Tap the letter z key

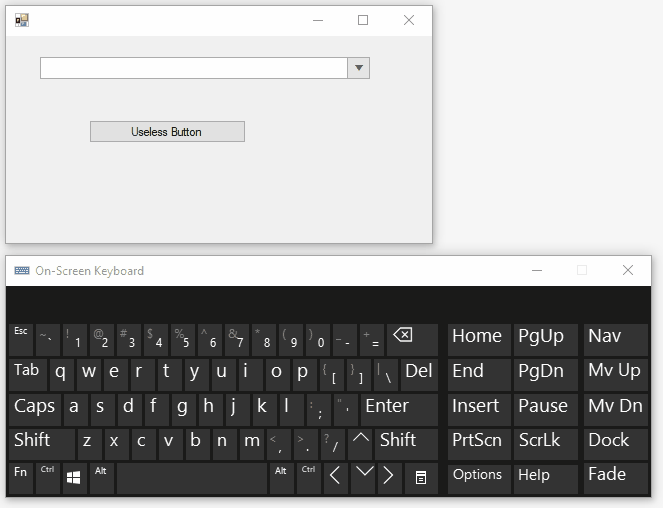[x=90, y=444]
